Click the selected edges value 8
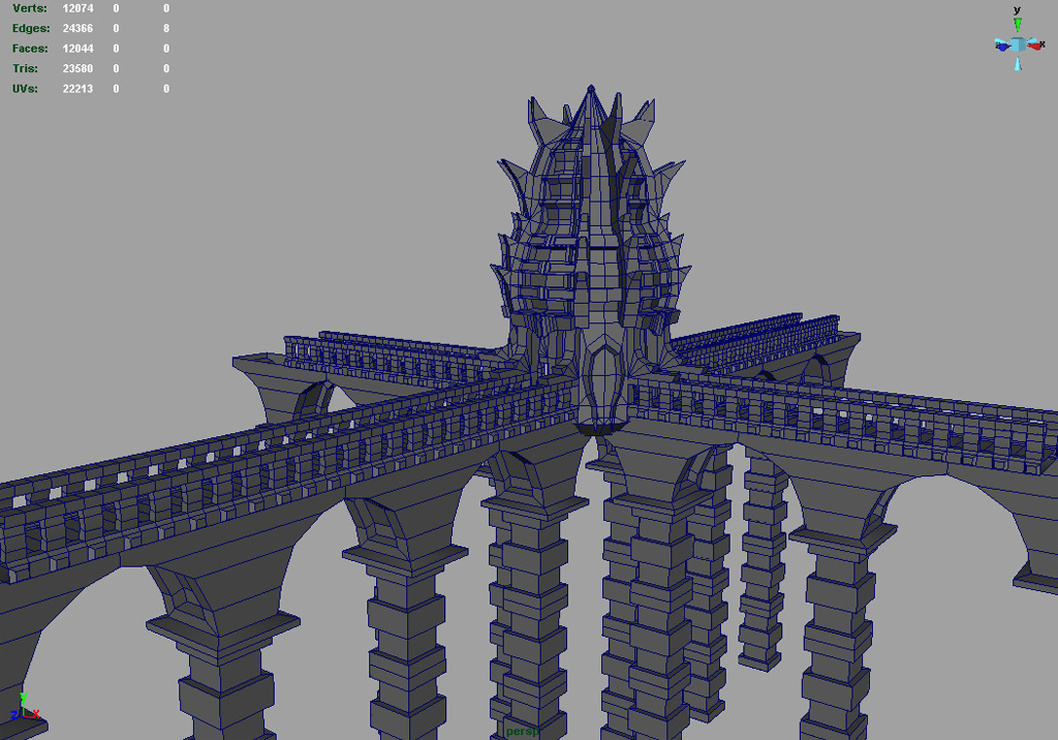Screen dimensions: 1058x740 point(166,28)
